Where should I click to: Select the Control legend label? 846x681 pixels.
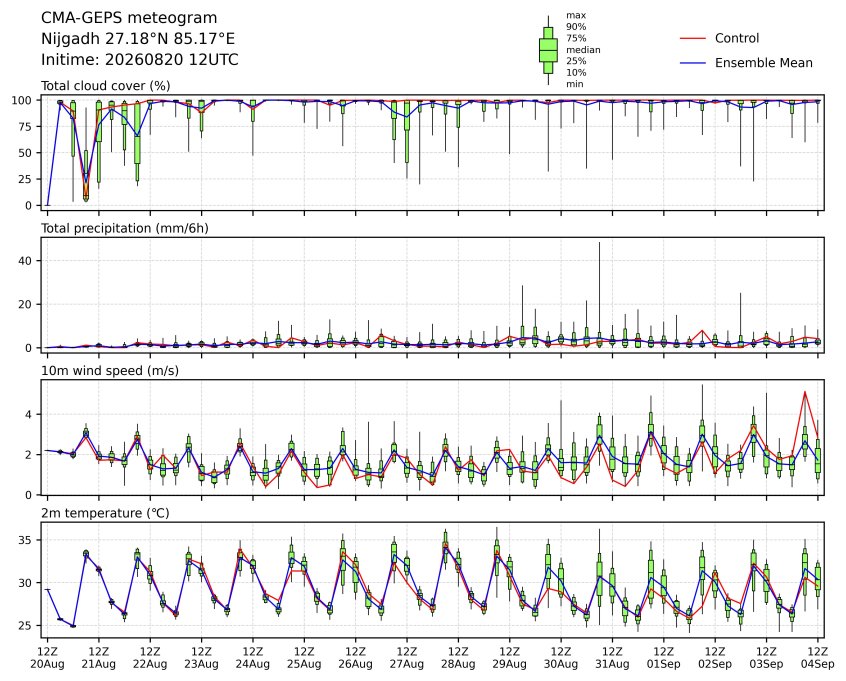tap(736, 38)
